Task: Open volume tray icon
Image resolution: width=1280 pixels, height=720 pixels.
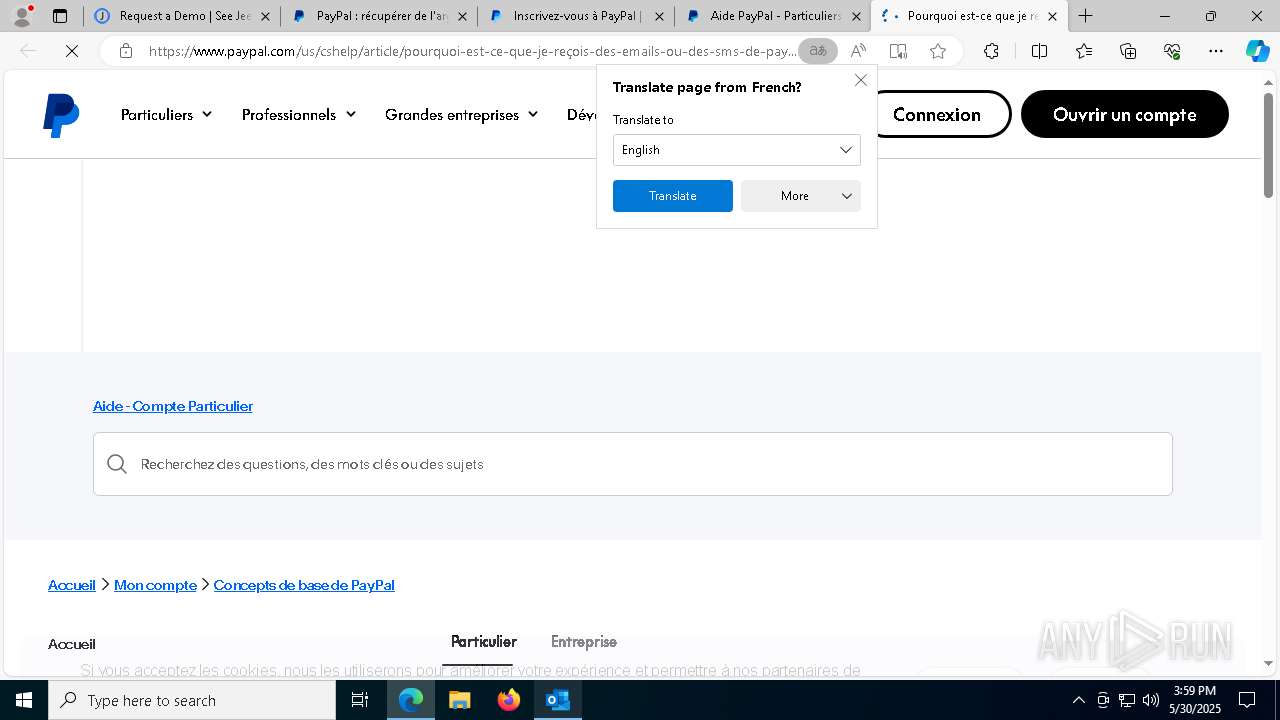Action: (x=1151, y=700)
